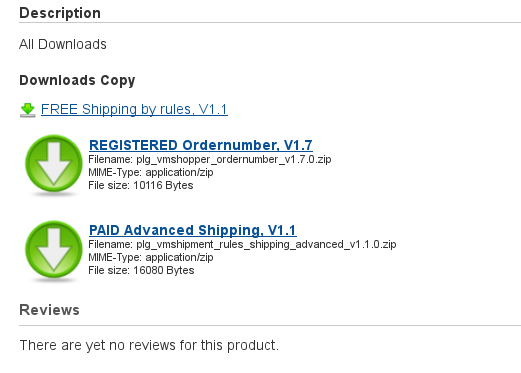Click the large green download arrow for Ordernumber
Screen dimensions: 521x373
click(x=54, y=164)
